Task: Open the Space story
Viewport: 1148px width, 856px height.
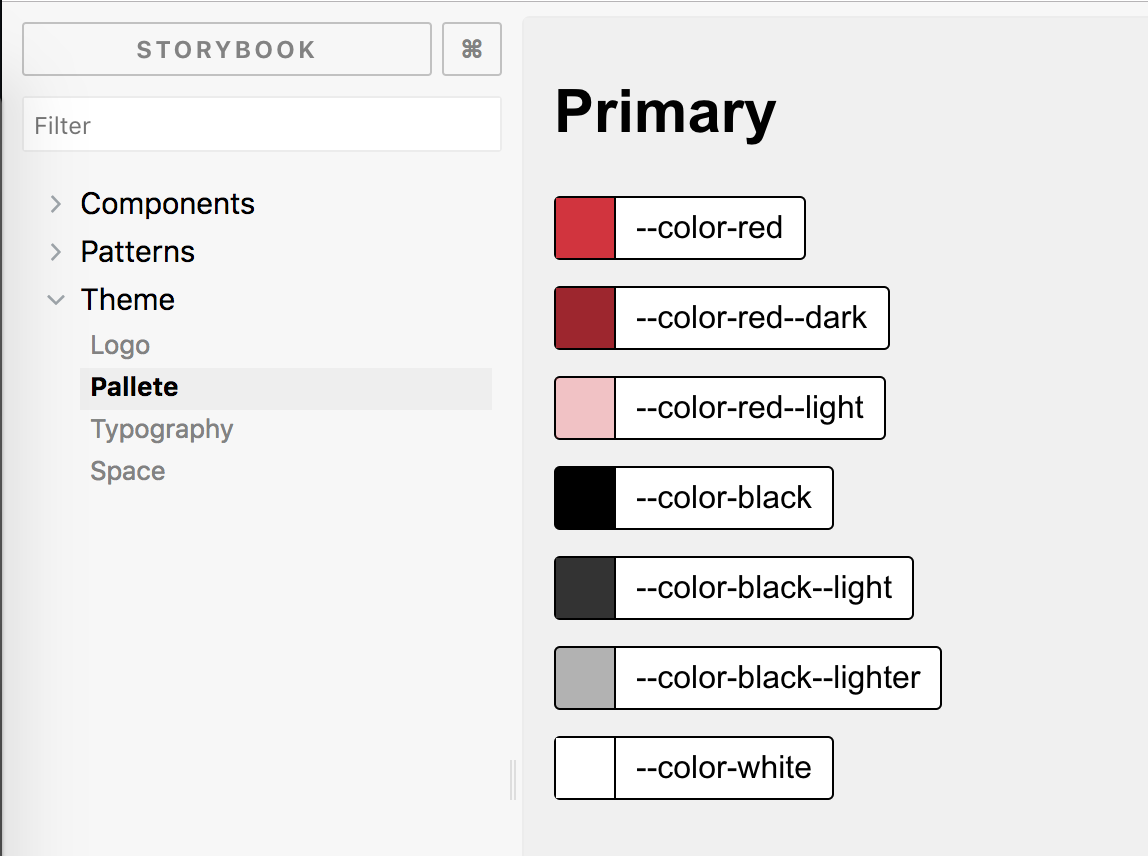Action: (x=127, y=471)
